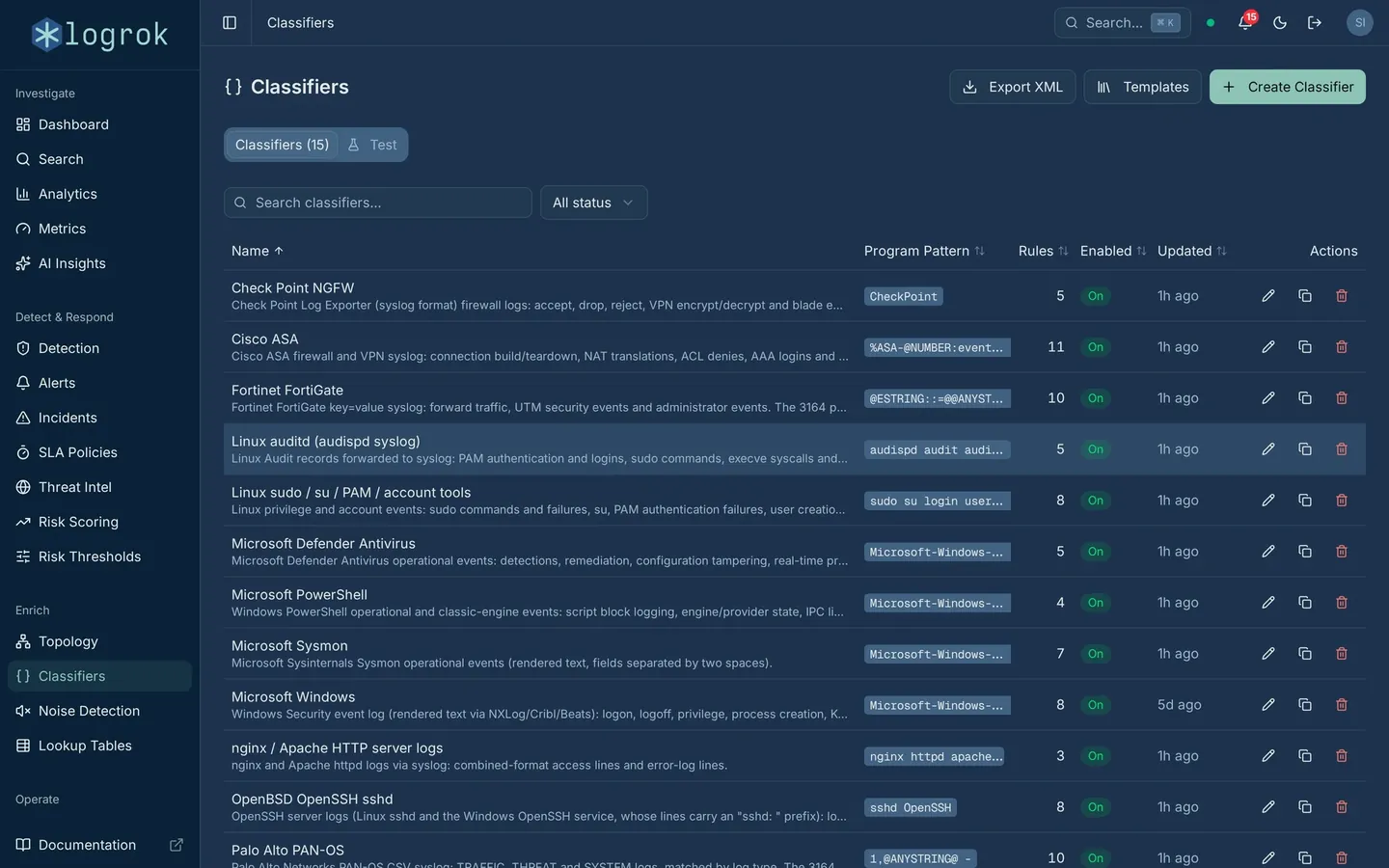Viewport: 1389px width, 868px height.
Task: Export classifiers with Export XML
Action: tap(1013, 87)
